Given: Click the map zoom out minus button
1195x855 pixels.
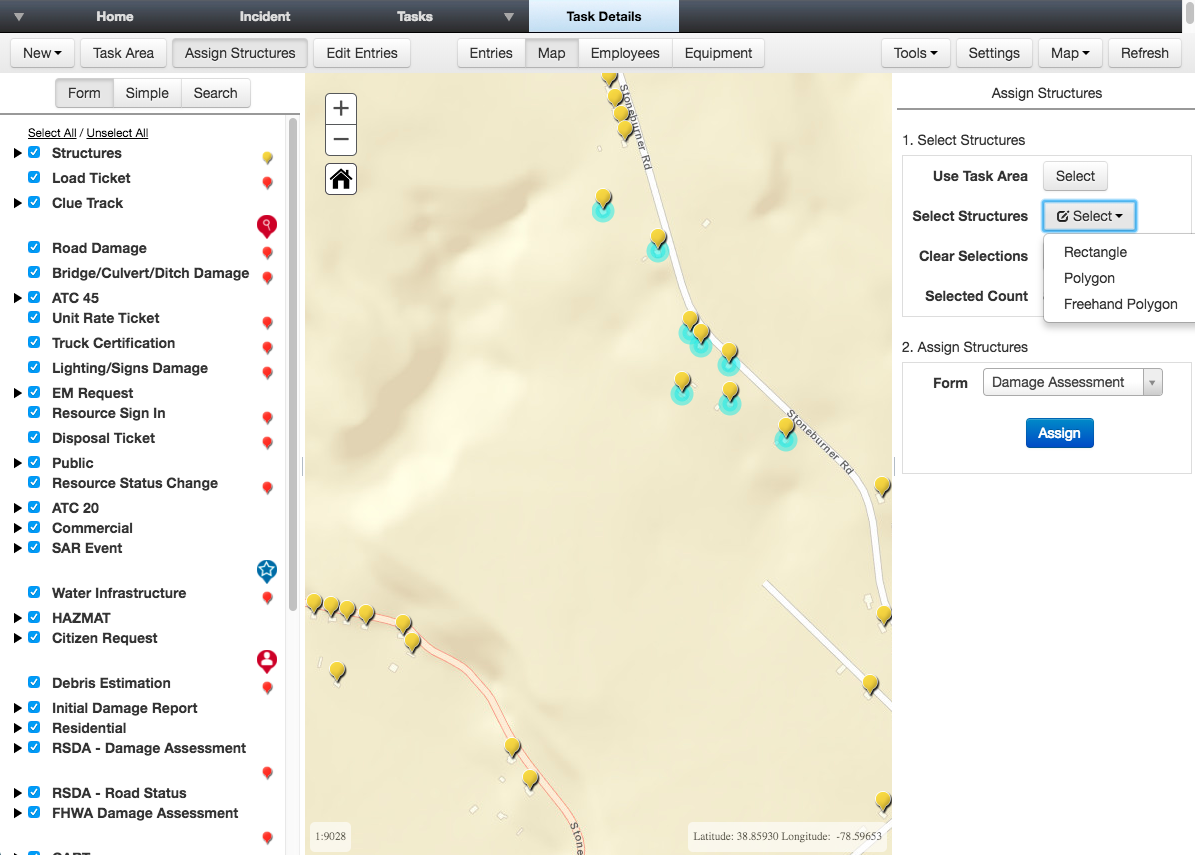Looking at the screenshot, I should 341,139.
